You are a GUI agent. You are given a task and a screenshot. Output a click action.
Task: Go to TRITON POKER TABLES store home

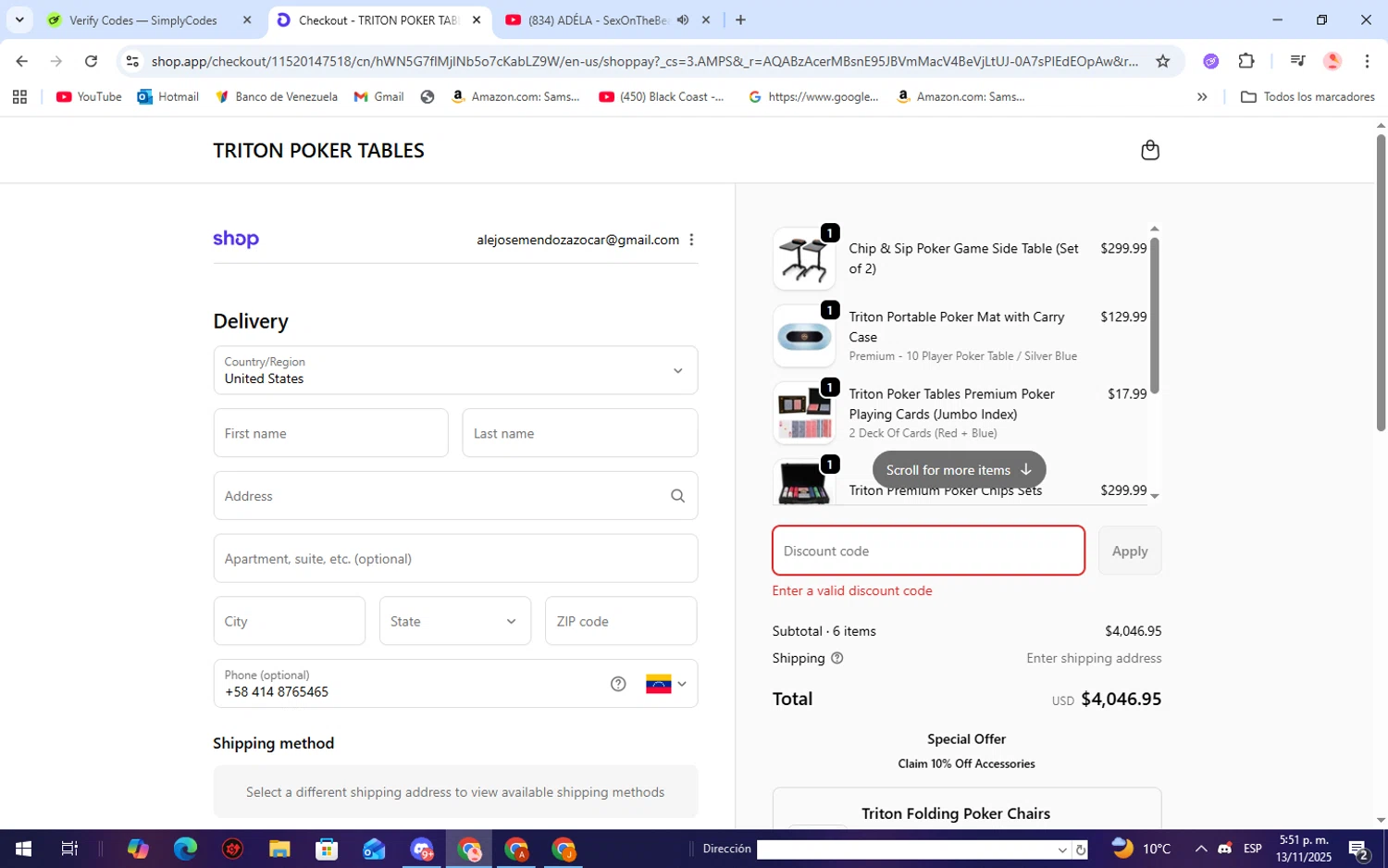click(x=318, y=151)
